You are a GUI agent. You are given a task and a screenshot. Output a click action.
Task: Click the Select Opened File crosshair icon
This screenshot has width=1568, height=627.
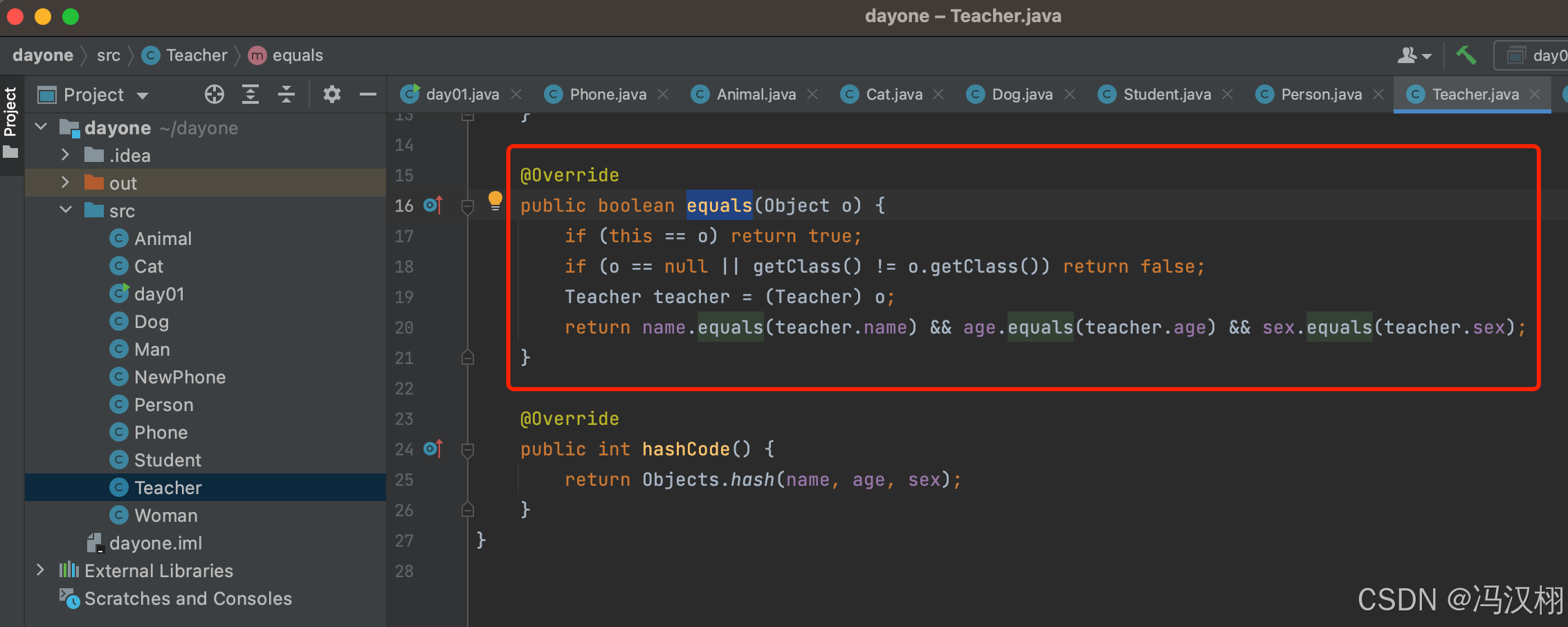point(215,94)
